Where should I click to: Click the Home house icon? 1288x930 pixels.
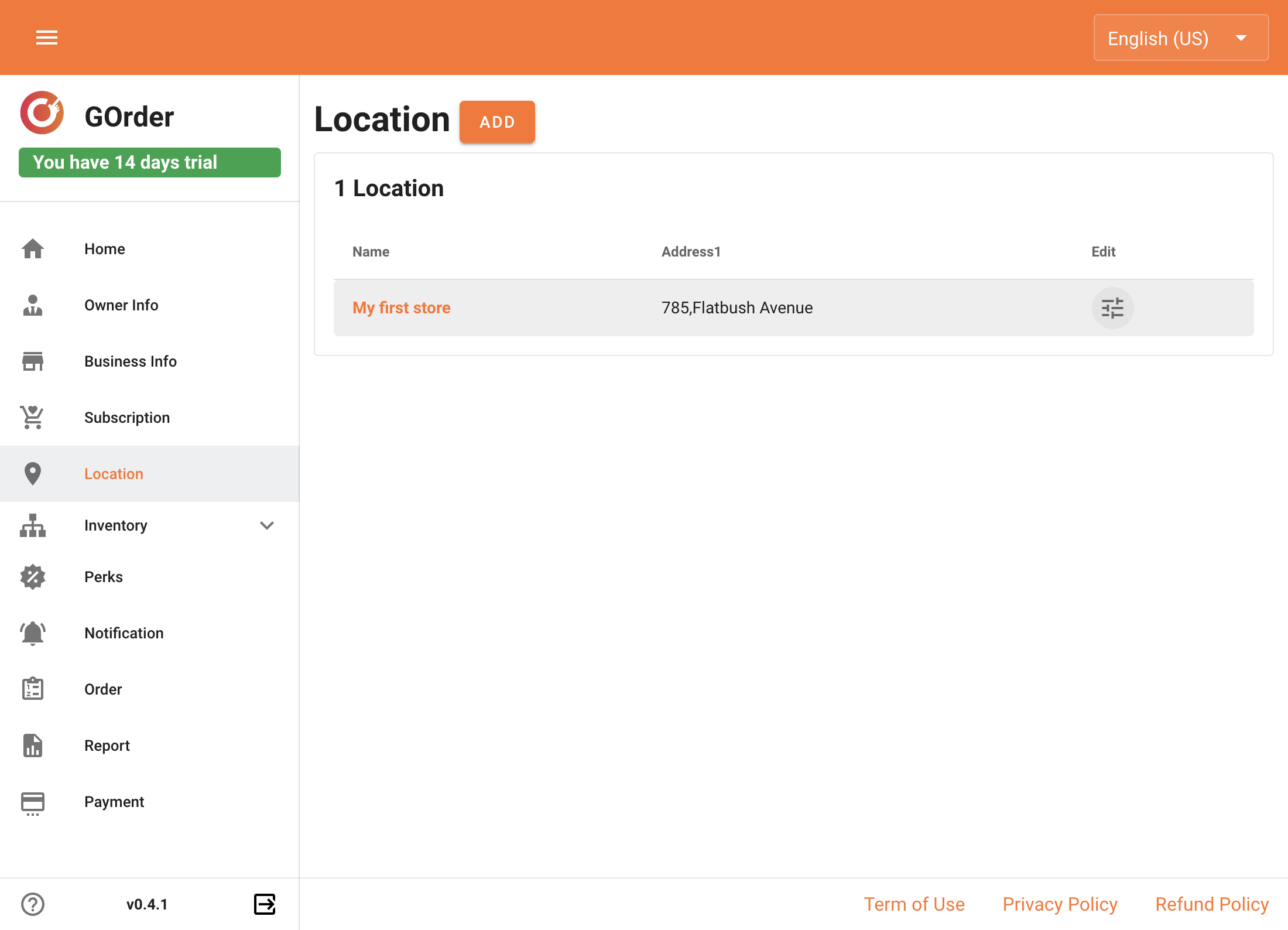[33, 249]
